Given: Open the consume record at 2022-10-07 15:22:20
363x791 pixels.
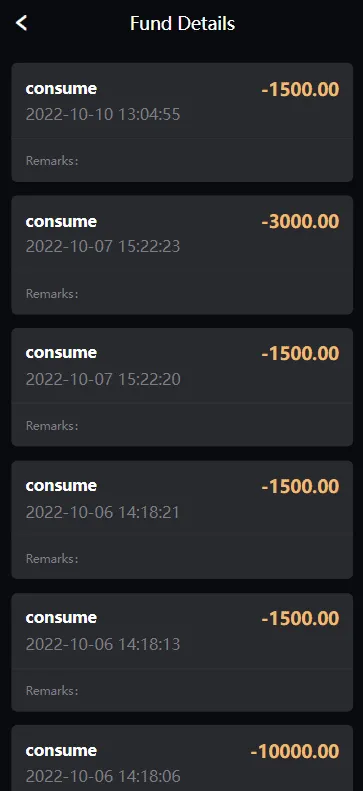Looking at the screenshot, I should pos(182,387).
